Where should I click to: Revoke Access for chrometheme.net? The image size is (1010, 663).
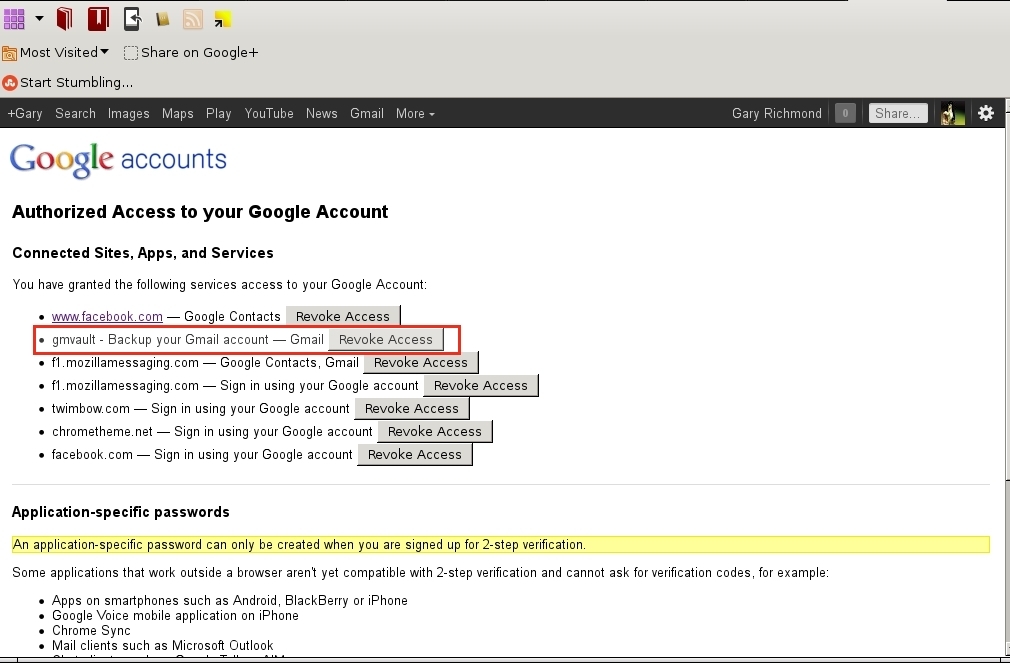[x=435, y=432]
